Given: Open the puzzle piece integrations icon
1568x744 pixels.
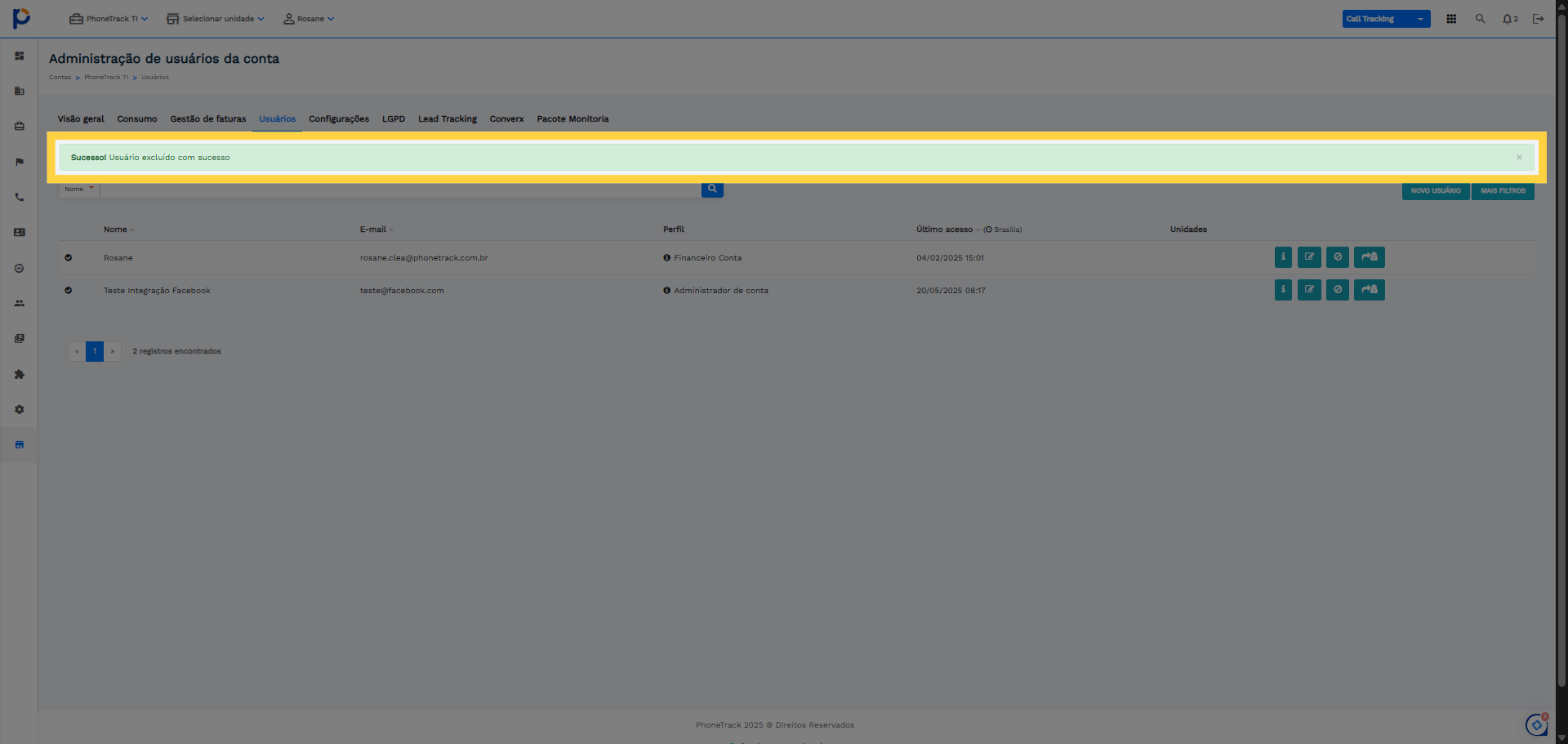Looking at the screenshot, I should click(20, 374).
